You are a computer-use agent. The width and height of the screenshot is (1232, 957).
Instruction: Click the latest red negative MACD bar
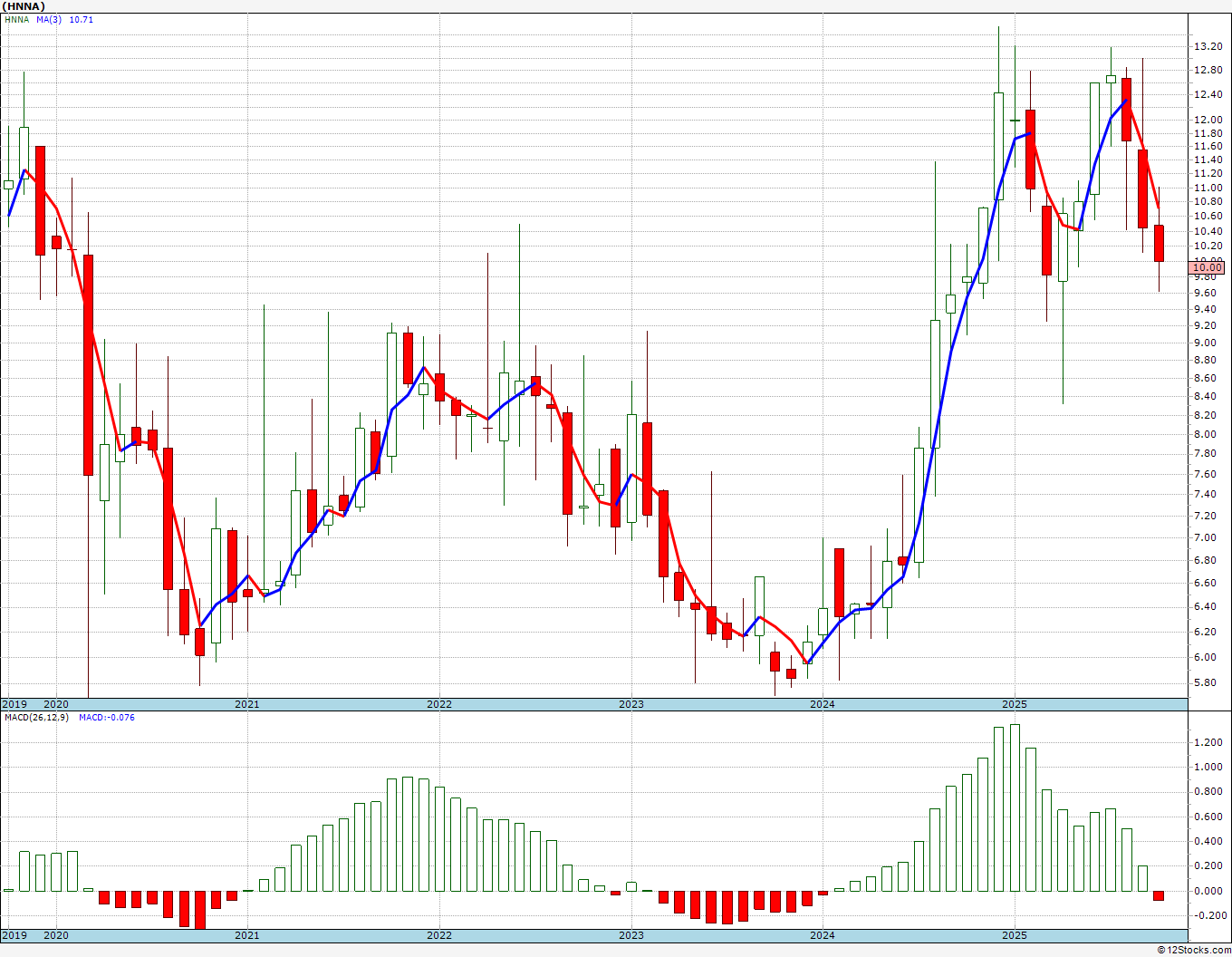point(1159,895)
